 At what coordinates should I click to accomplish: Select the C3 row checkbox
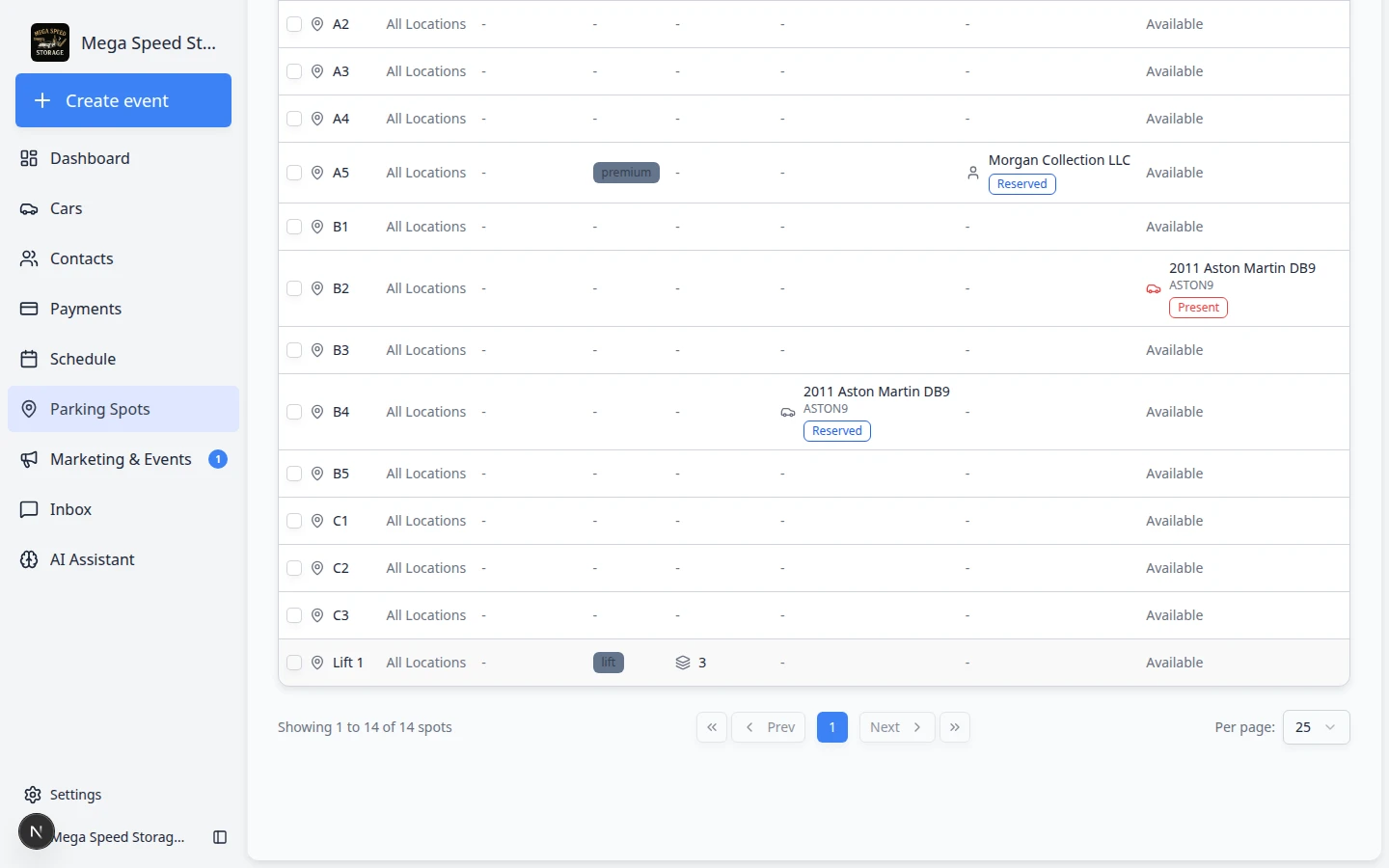(x=294, y=615)
